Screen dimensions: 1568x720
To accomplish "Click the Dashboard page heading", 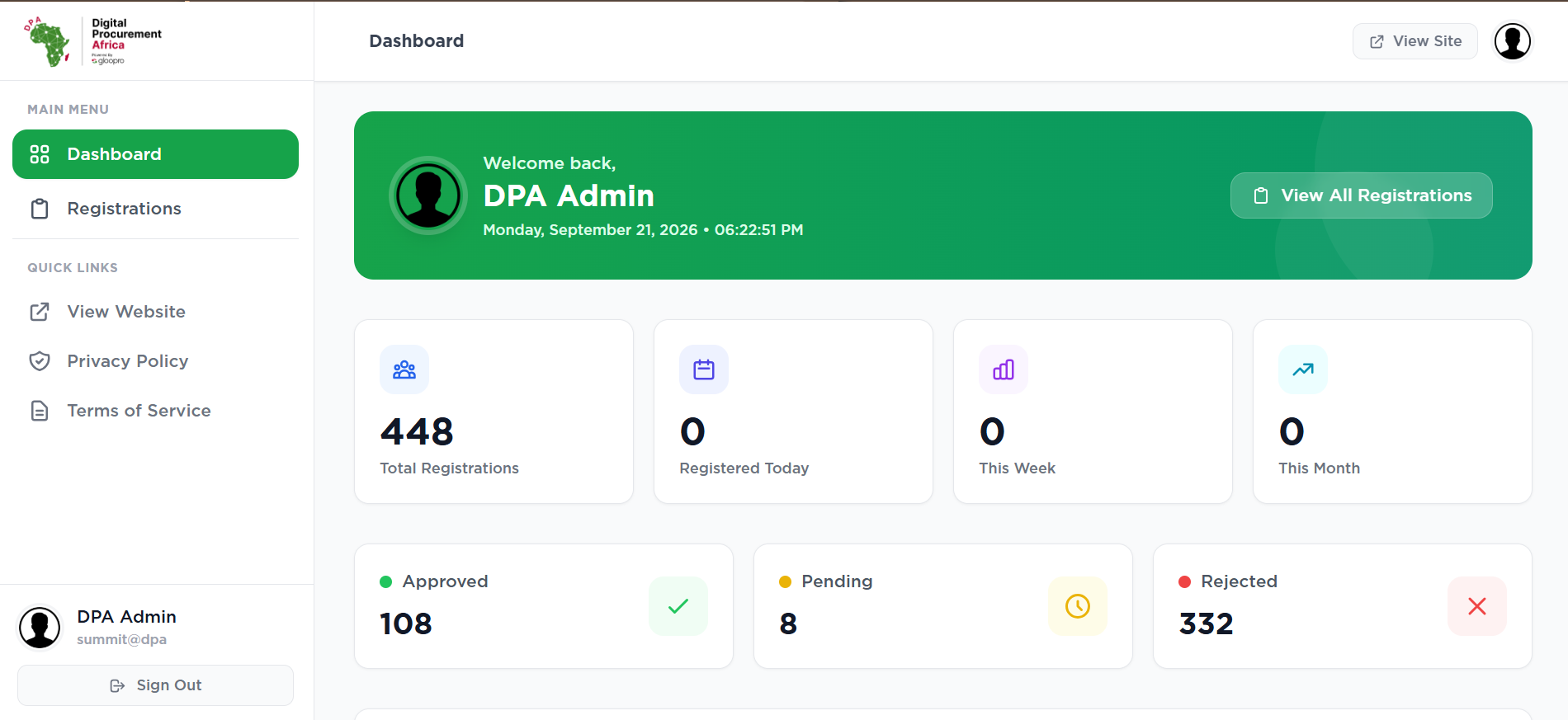I will [x=417, y=41].
